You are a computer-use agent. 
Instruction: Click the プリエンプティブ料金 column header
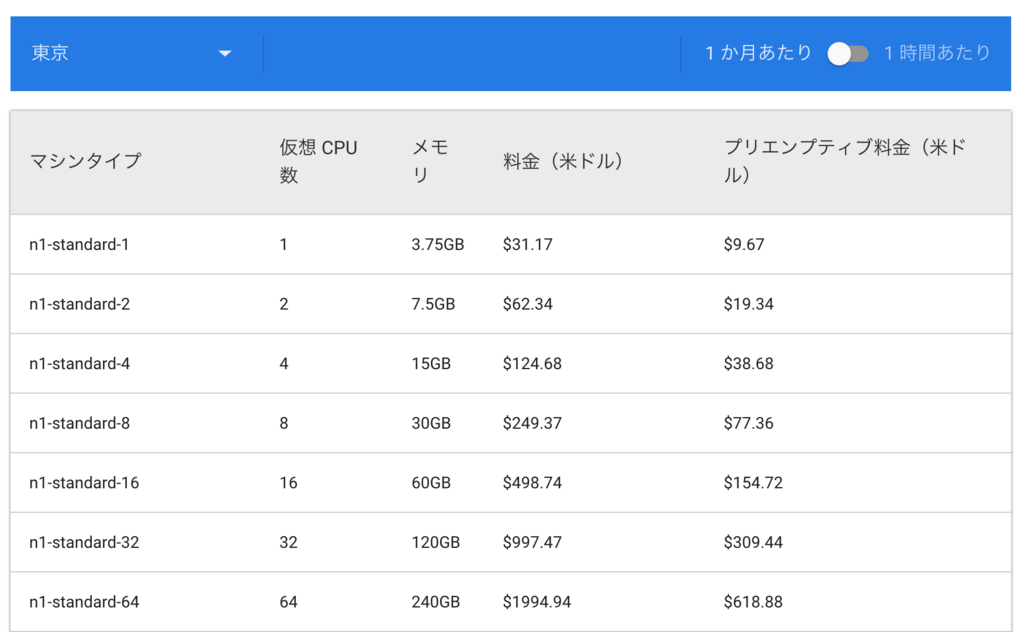coord(845,161)
